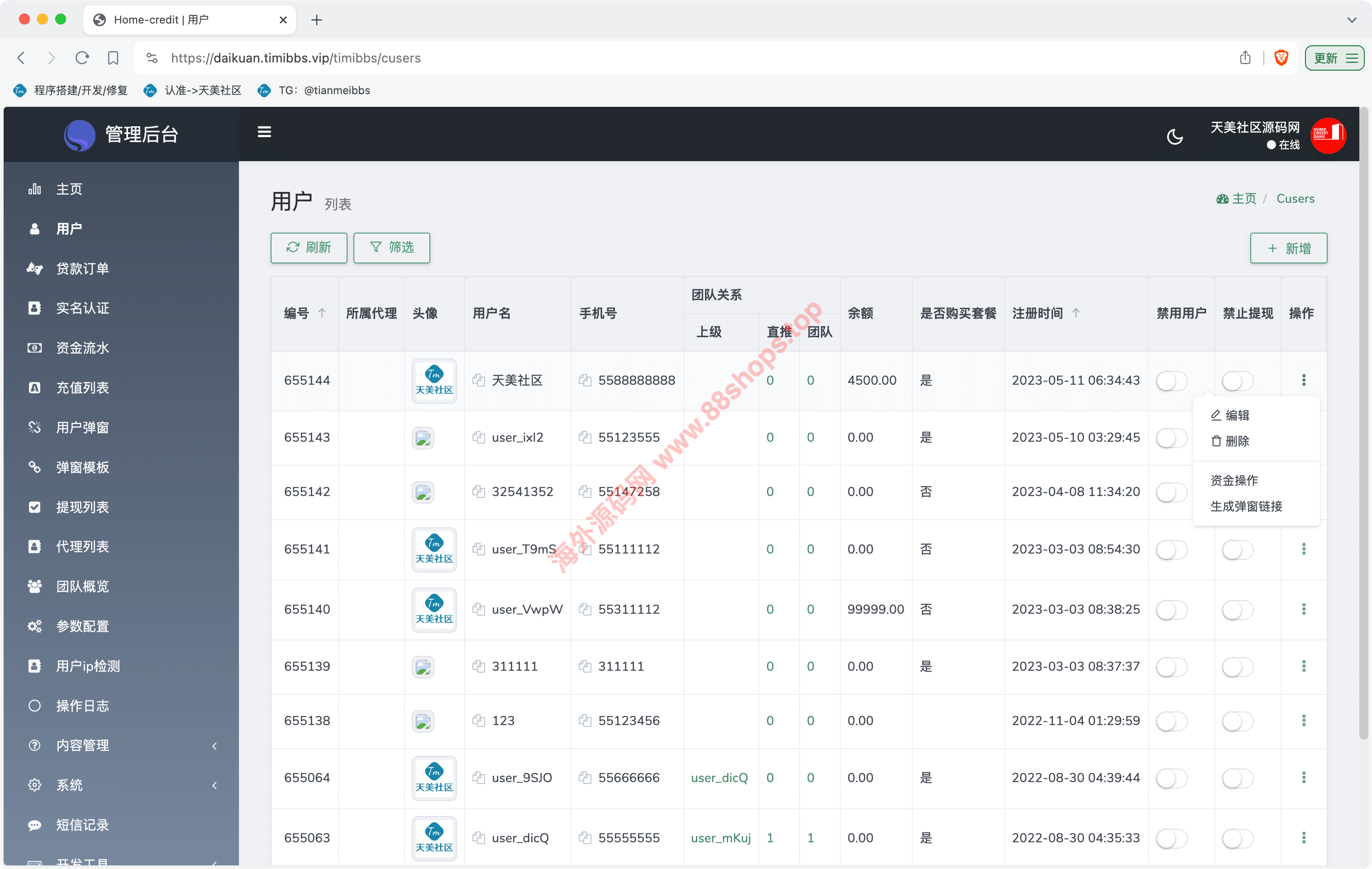Image resolution: width=1372 pixels, height=869 pixels.
Task: Copy phone number 55123555 via copy icon
Action: coord(585,437)
